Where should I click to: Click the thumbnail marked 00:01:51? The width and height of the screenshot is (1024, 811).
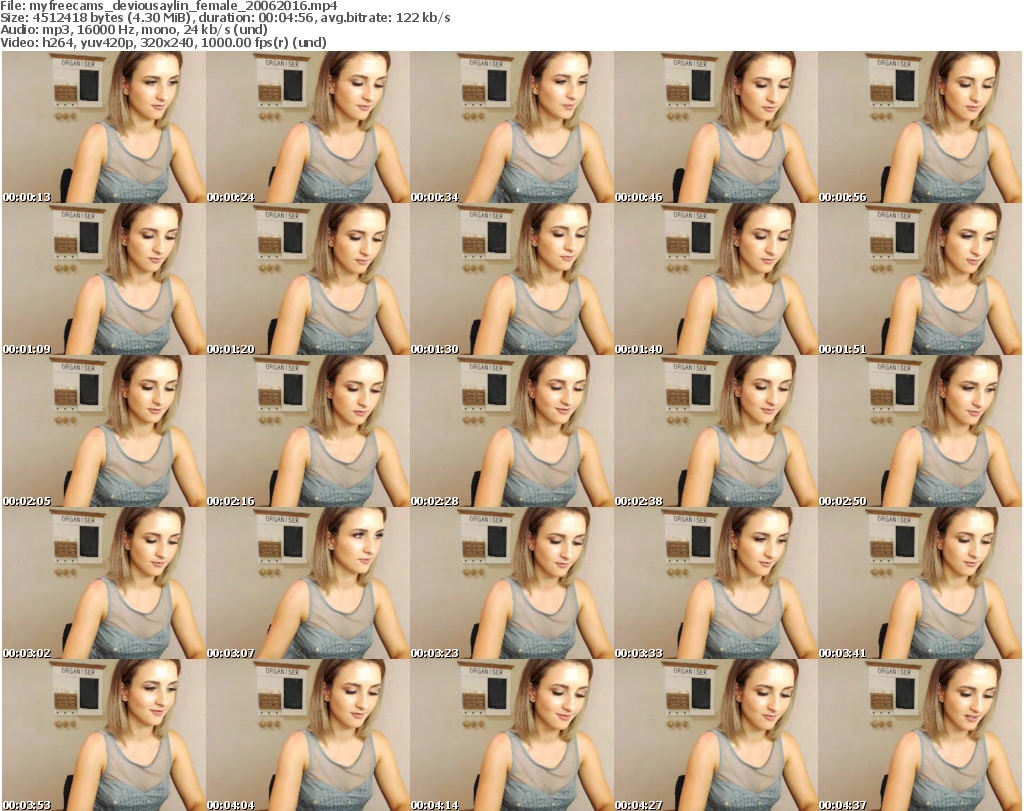pos(919,279)
